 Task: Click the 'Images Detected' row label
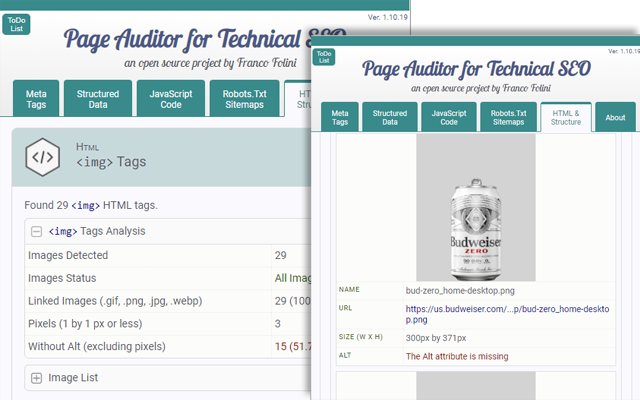[x=68, y=255]
